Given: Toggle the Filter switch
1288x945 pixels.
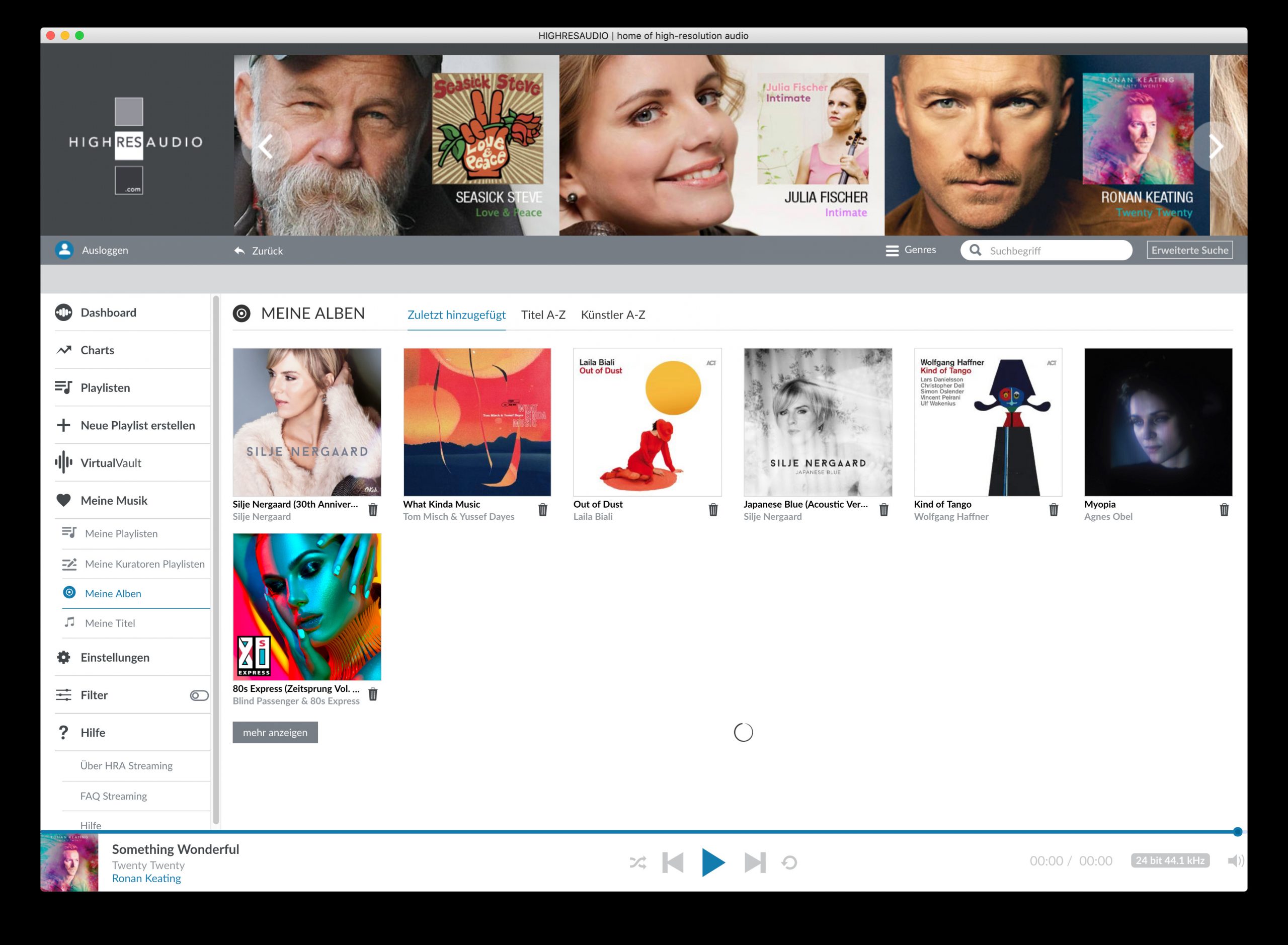Looking at the screenshot, I should point(199,695).
